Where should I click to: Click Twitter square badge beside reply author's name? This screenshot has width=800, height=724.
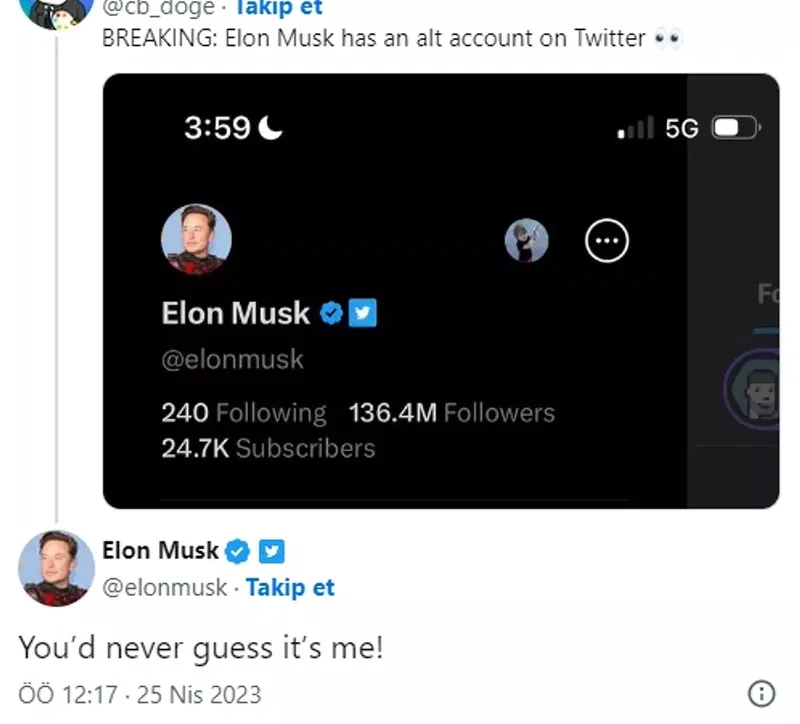click(x=272, y=550)
